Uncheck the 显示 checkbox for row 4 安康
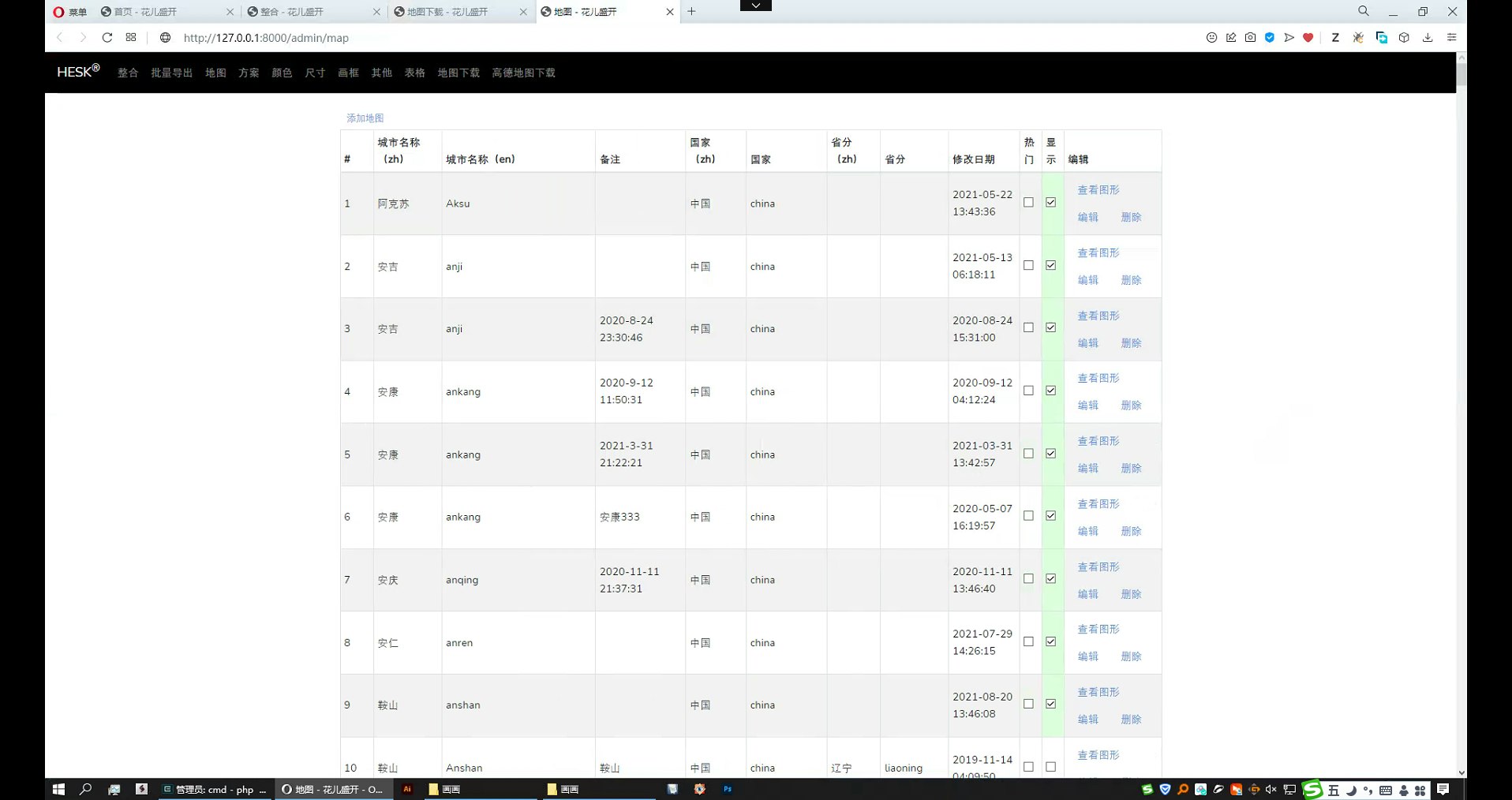Viewport: 1512px width, 800px height. [1050, 391]
